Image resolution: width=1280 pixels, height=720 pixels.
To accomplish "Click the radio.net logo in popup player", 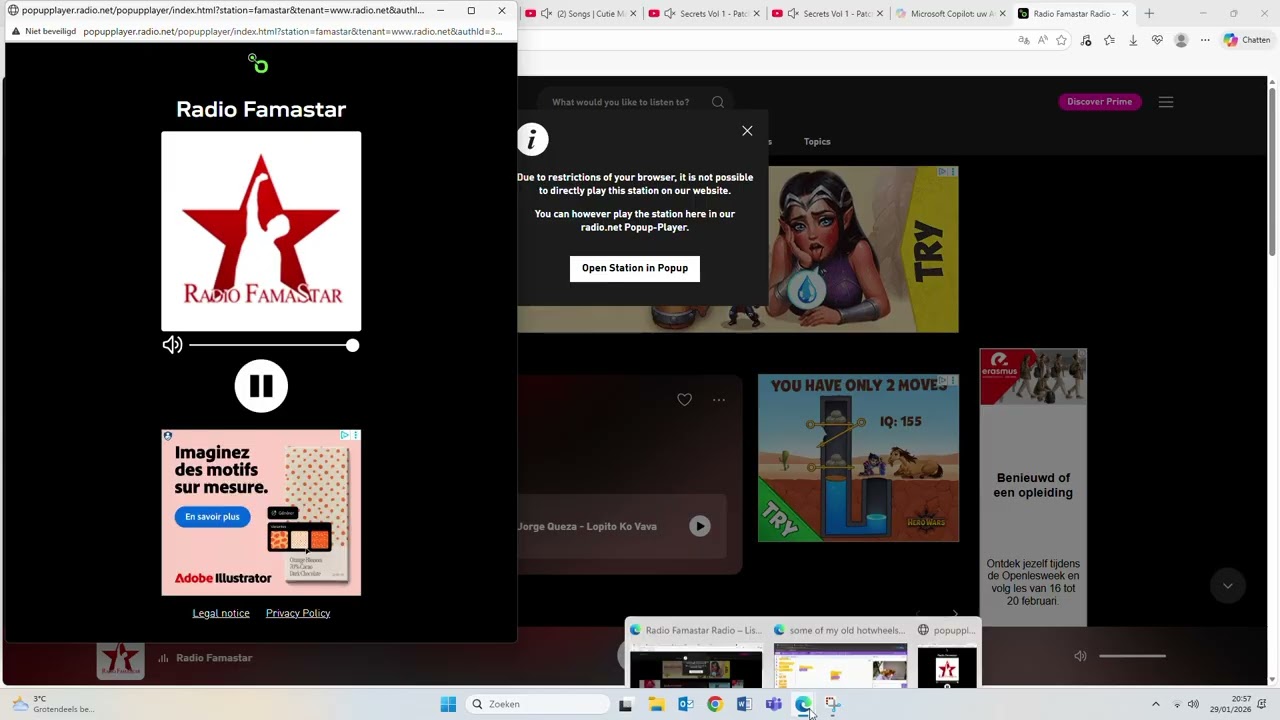I will [x=258, y=64].
